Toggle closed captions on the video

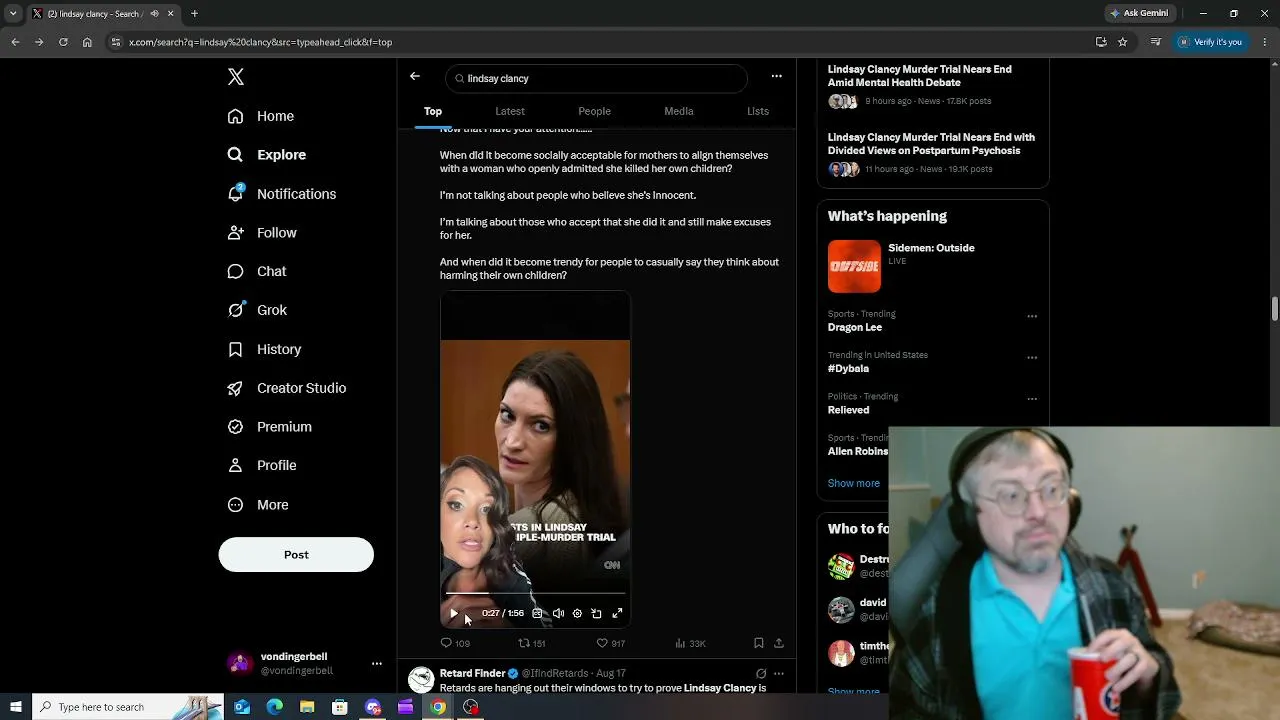(537, 614)
